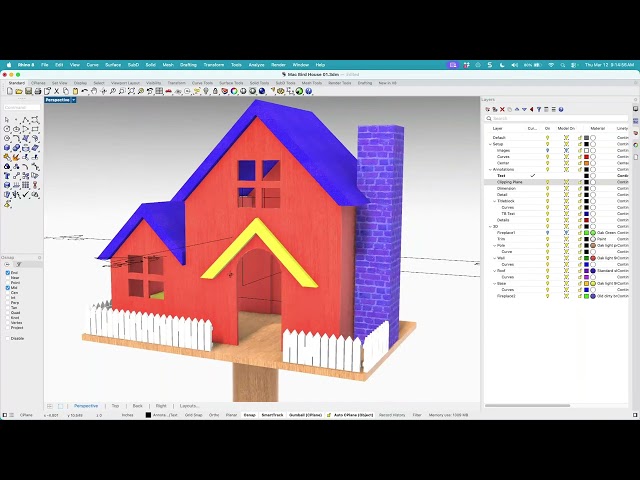
Task: Collapse the 3D layer group
Action: click(490, 226)
